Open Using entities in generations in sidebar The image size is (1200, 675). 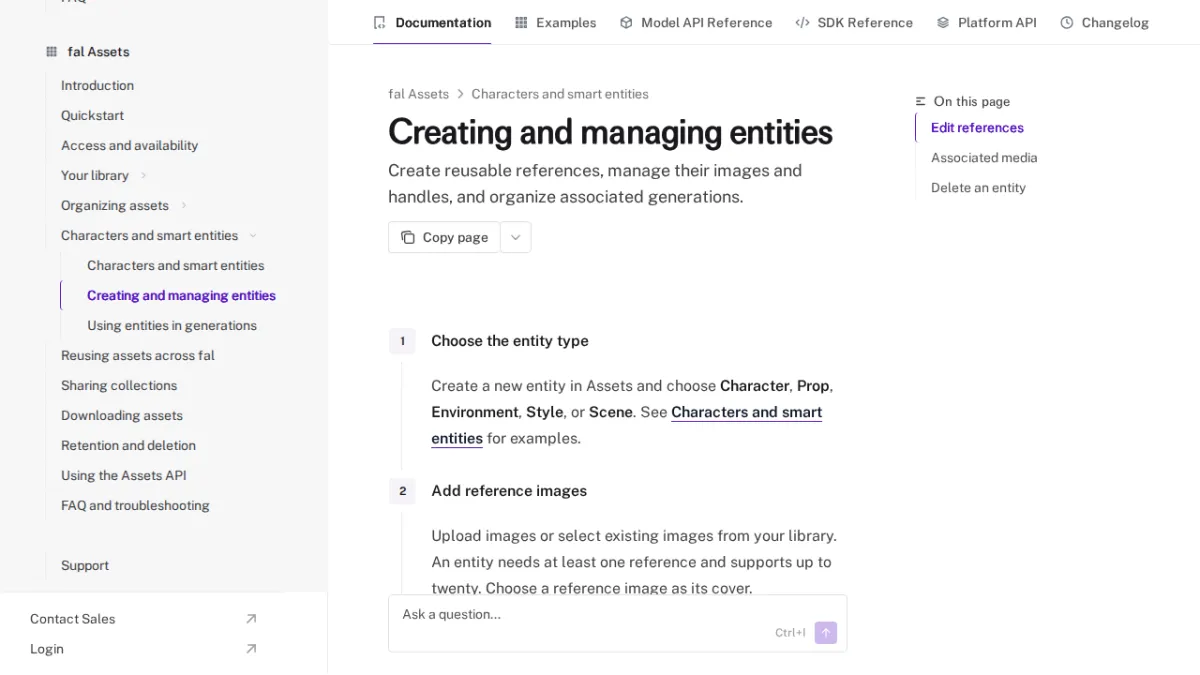point(172,326)
